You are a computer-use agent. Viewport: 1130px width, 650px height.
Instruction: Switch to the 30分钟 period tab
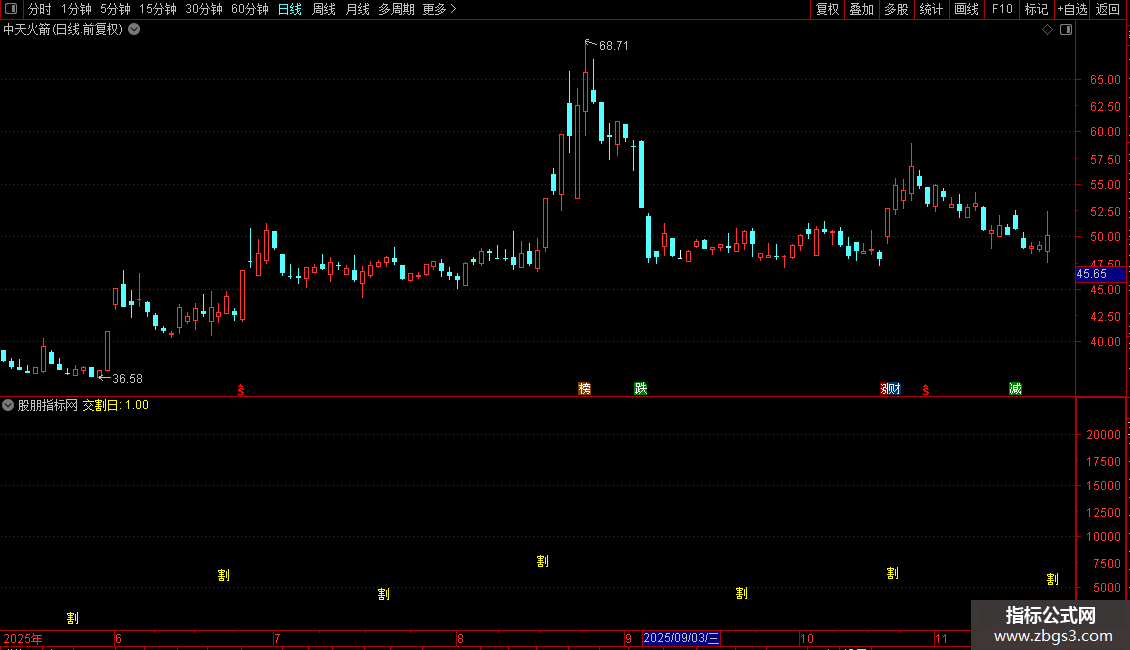[x=204, y=9]
